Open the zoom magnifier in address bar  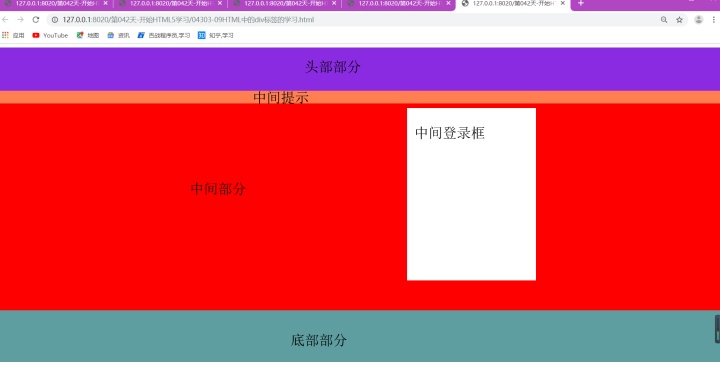point(664,20)
